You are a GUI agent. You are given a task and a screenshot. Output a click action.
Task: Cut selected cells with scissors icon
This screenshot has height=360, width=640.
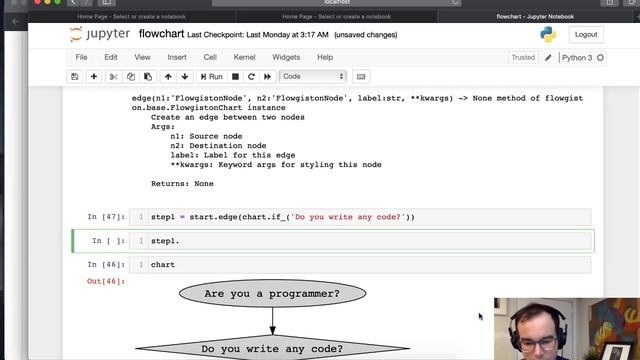[113, 77]
